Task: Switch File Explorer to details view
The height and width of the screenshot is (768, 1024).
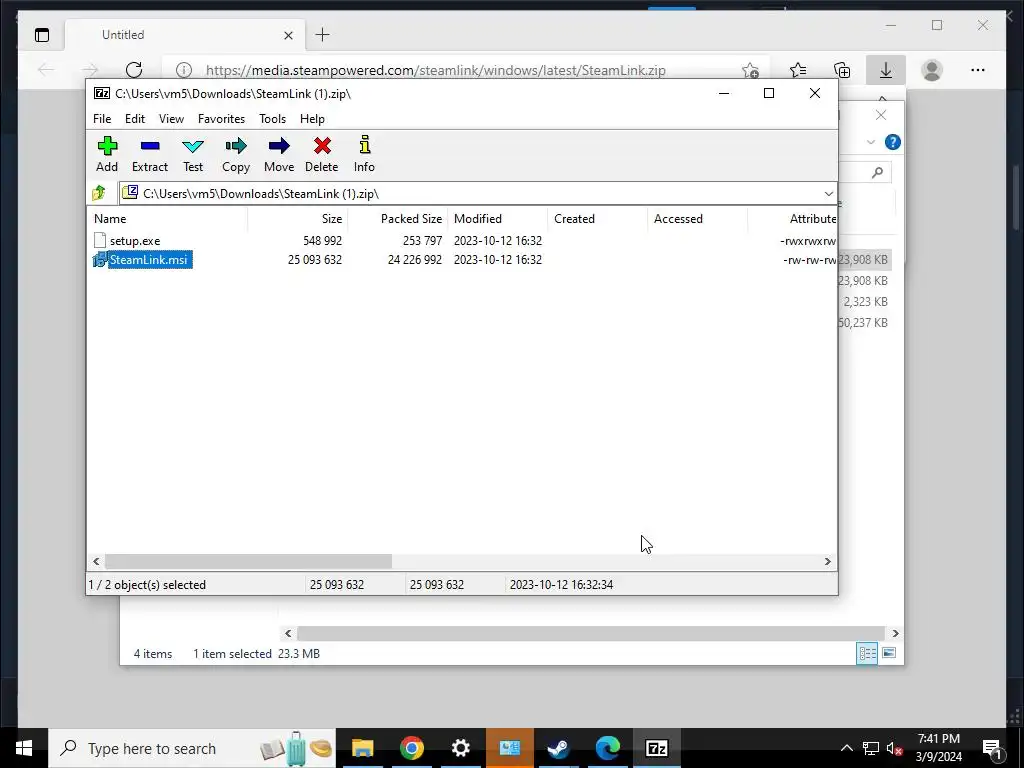Action: click(867, 653)
